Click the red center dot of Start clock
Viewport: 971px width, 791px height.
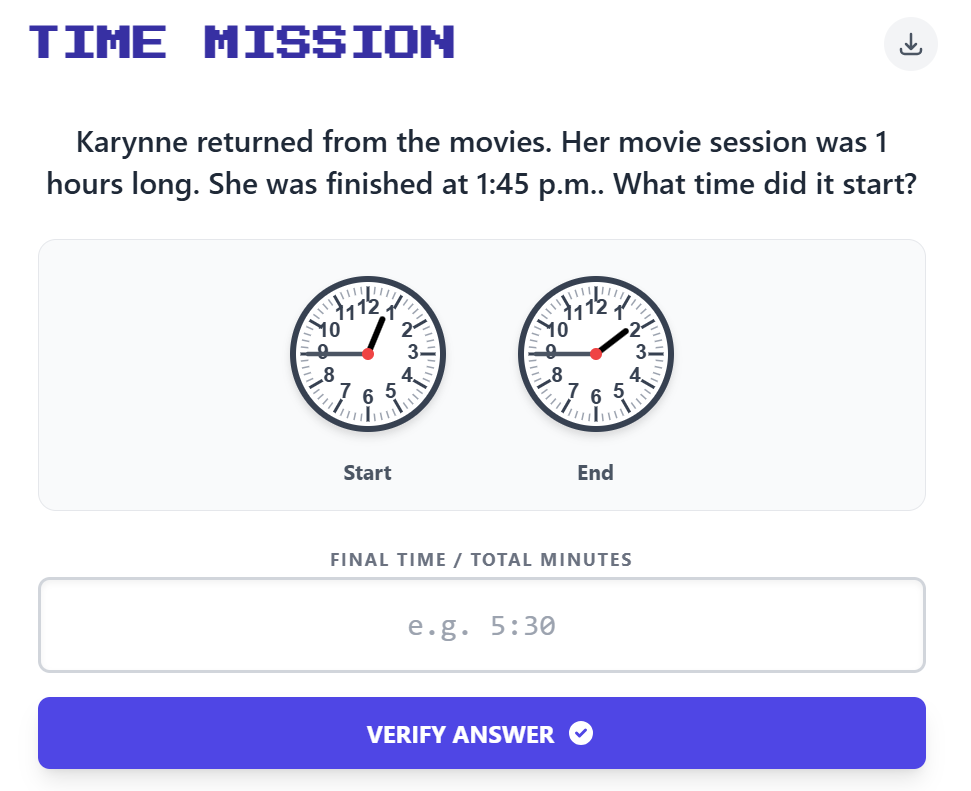coord(368,354)
